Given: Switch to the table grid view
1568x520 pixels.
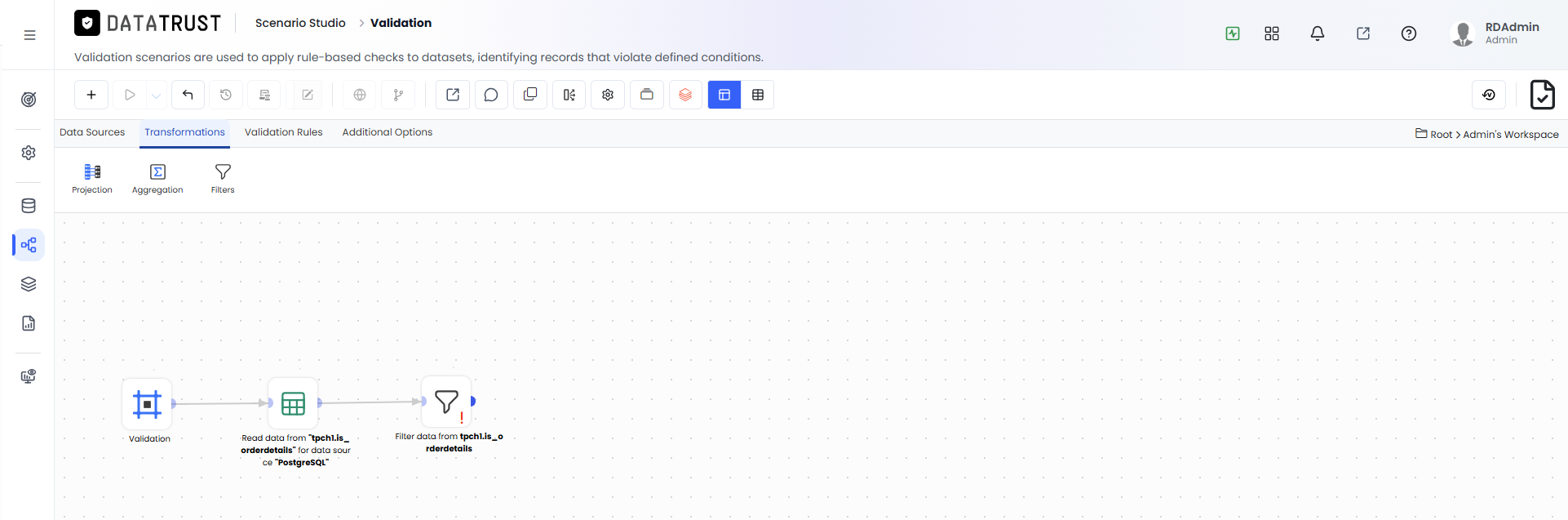Looking at the screenshot, I should coord(758,95).
